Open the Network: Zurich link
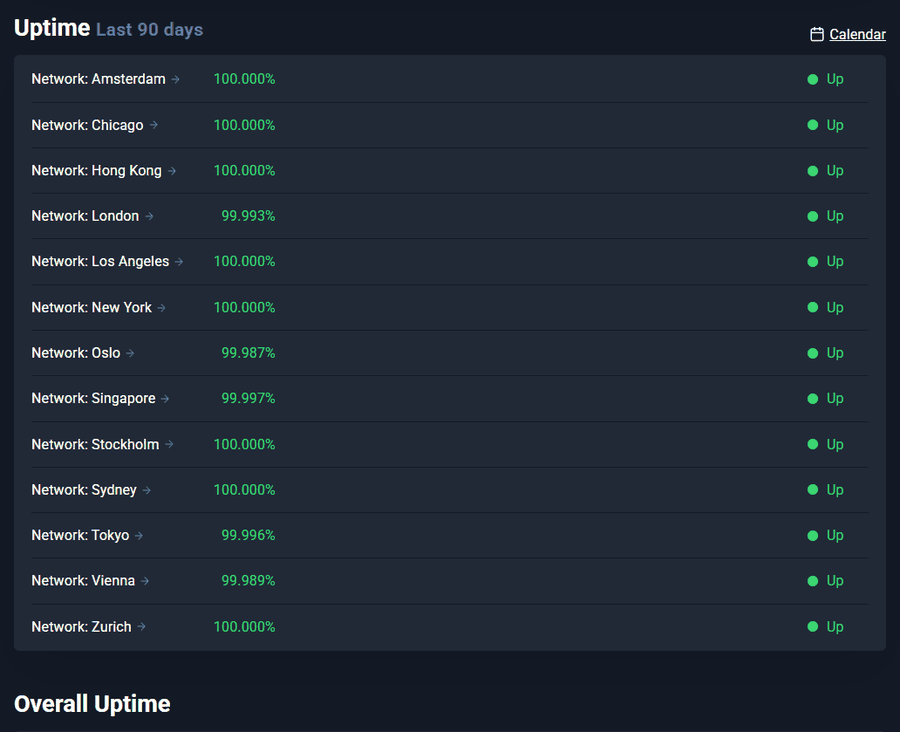 [88, 626]
